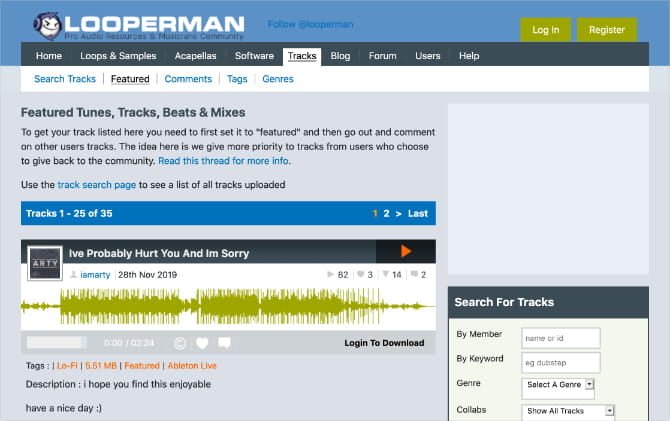Open the ARTY track artwork thumbnail
Image resolution: width=670 pixels, height=421 pixels.
(x=45, y=263)
